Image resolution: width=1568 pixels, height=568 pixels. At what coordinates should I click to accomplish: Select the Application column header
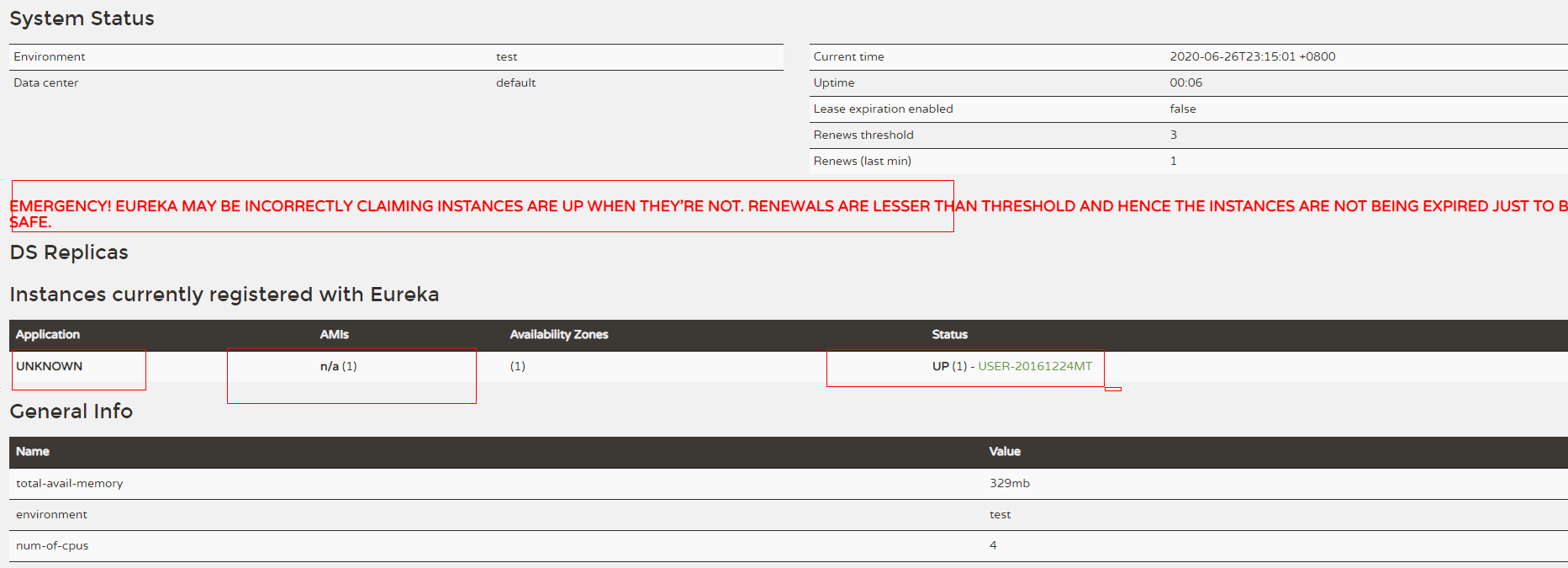tap(48, 334)
